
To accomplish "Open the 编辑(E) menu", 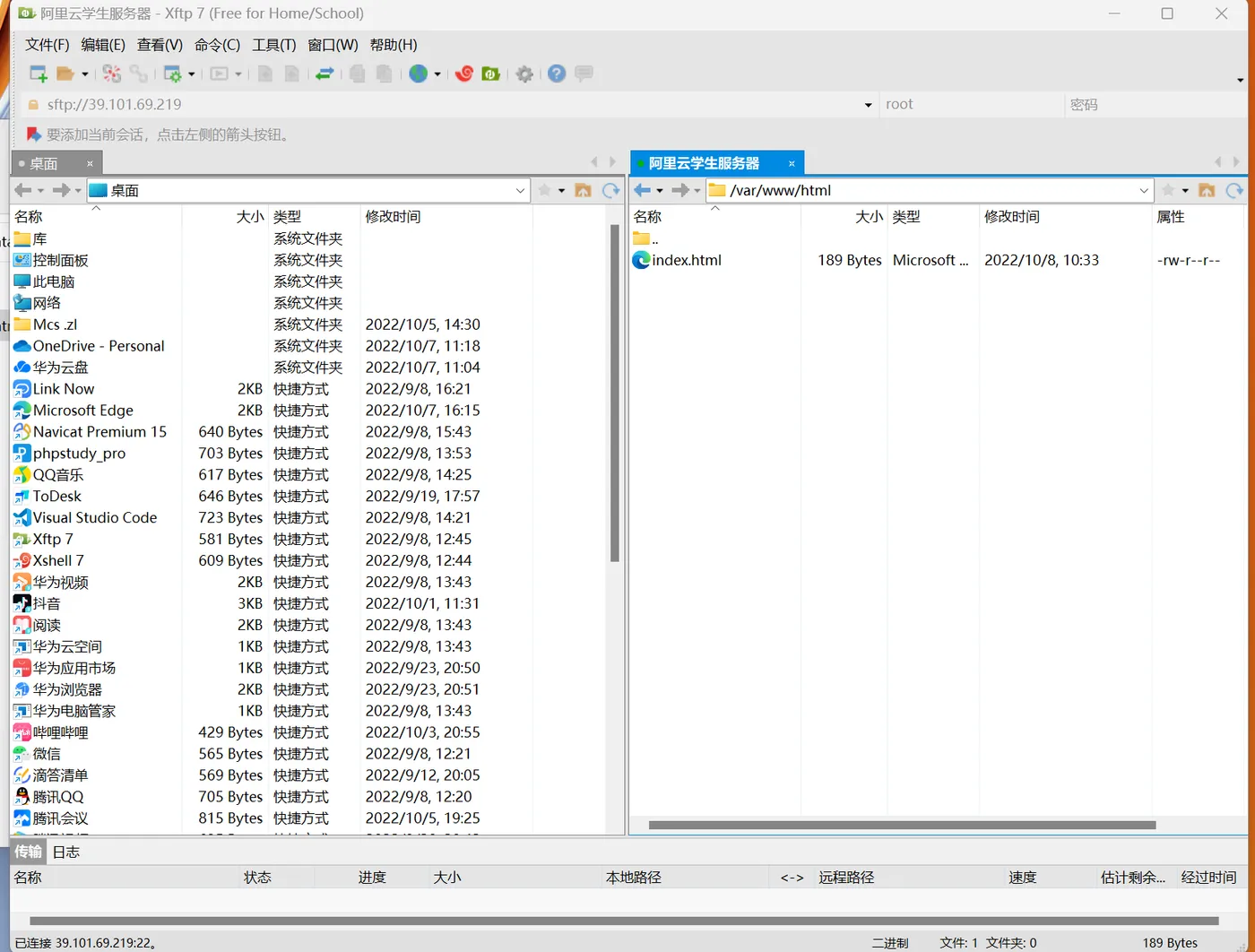I will pyautogui.click(x=103, y=45).
